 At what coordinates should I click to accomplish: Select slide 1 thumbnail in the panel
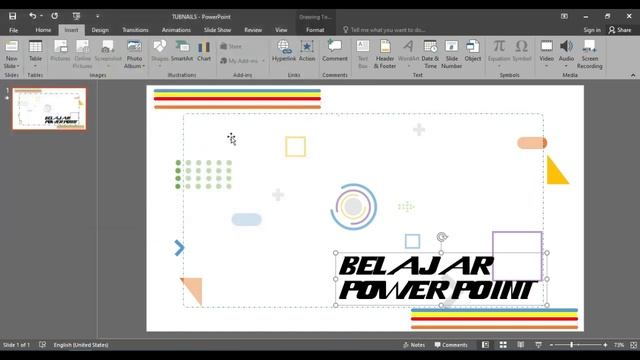[49, 109]
